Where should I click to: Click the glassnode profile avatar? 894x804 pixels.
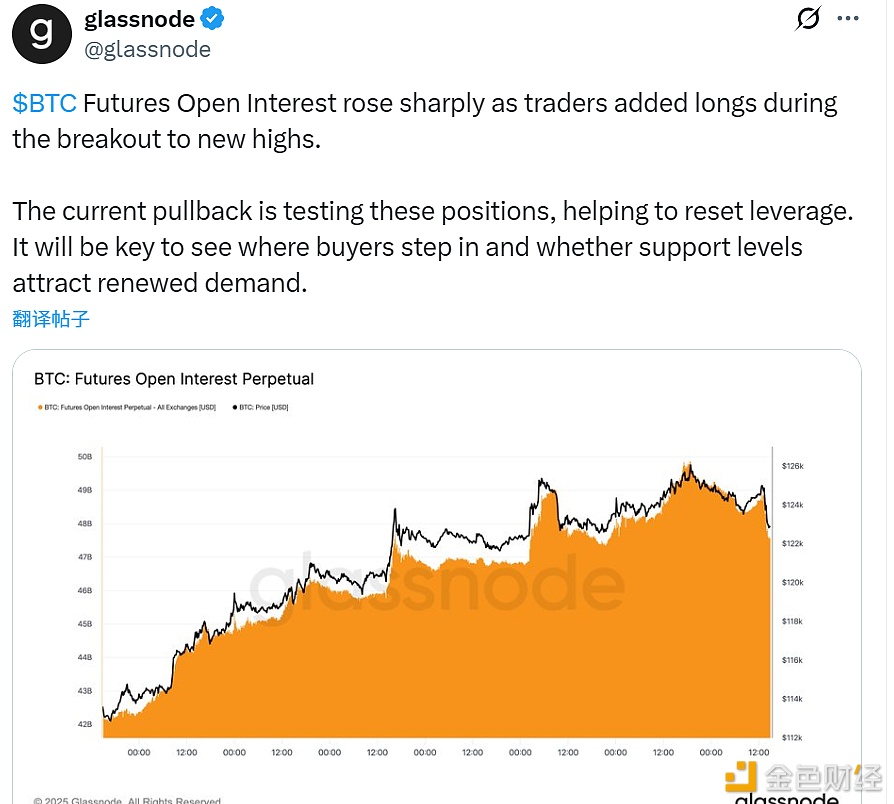(42, 33)
